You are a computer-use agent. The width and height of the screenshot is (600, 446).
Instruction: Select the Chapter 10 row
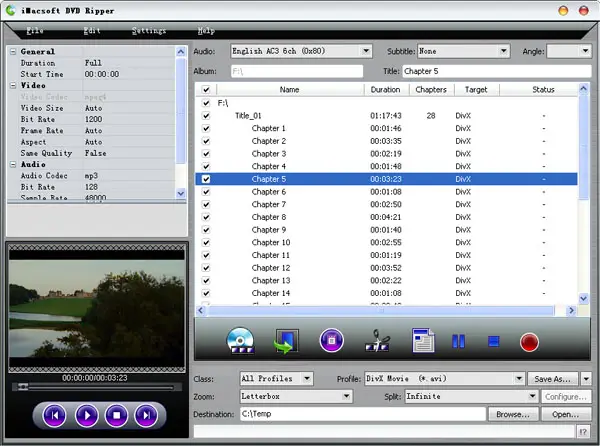(x=386, y=243)
